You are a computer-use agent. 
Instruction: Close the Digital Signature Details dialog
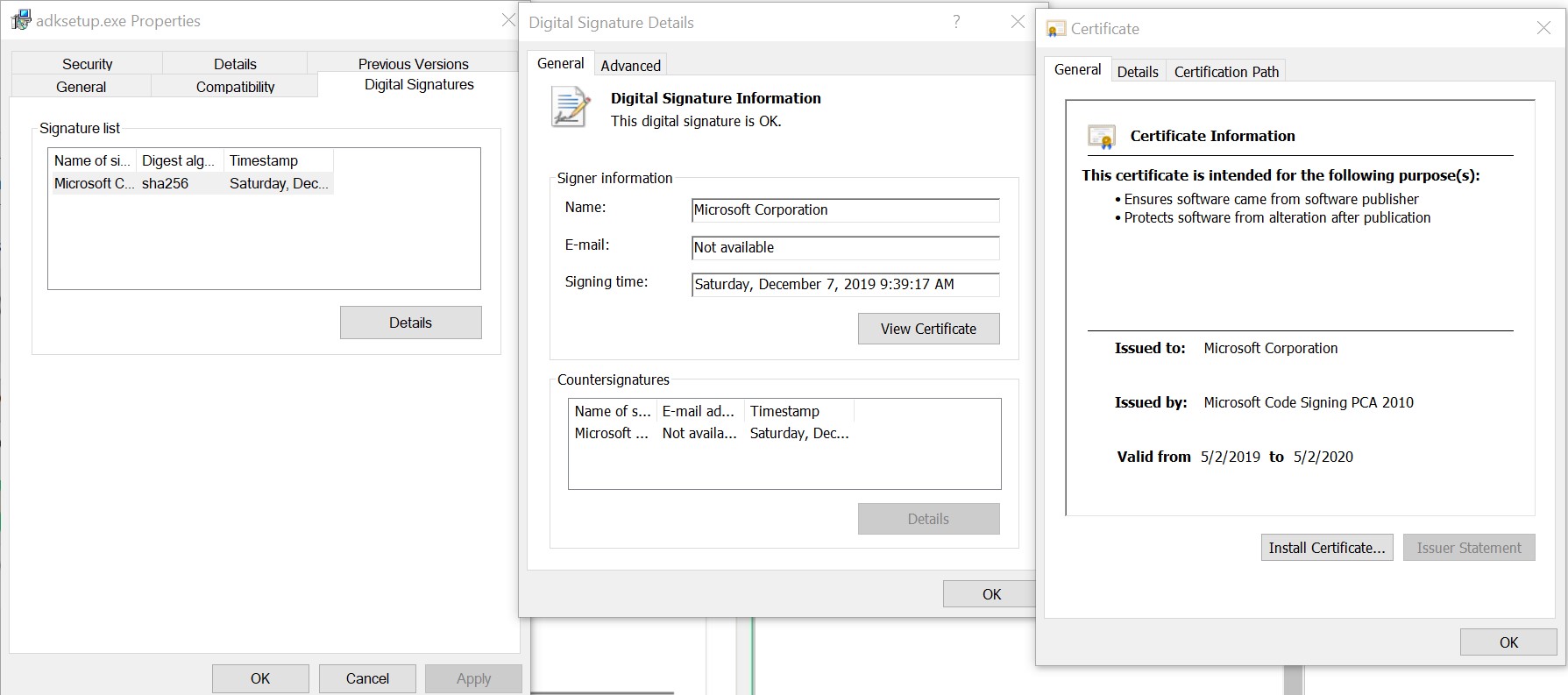point(1018,22)
